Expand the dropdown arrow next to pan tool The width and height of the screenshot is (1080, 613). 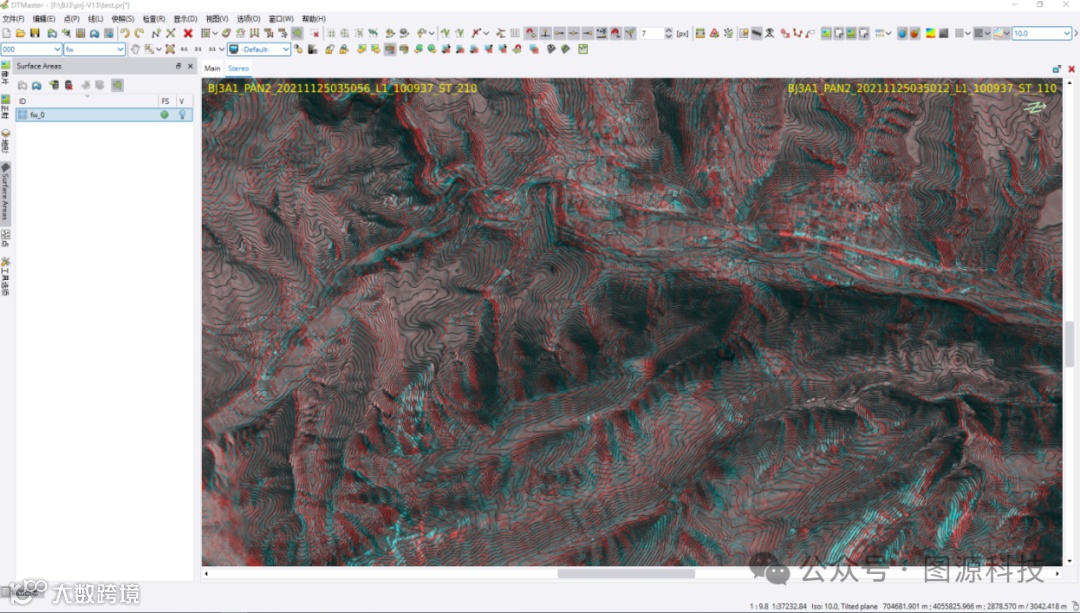[x=158, y=50]
